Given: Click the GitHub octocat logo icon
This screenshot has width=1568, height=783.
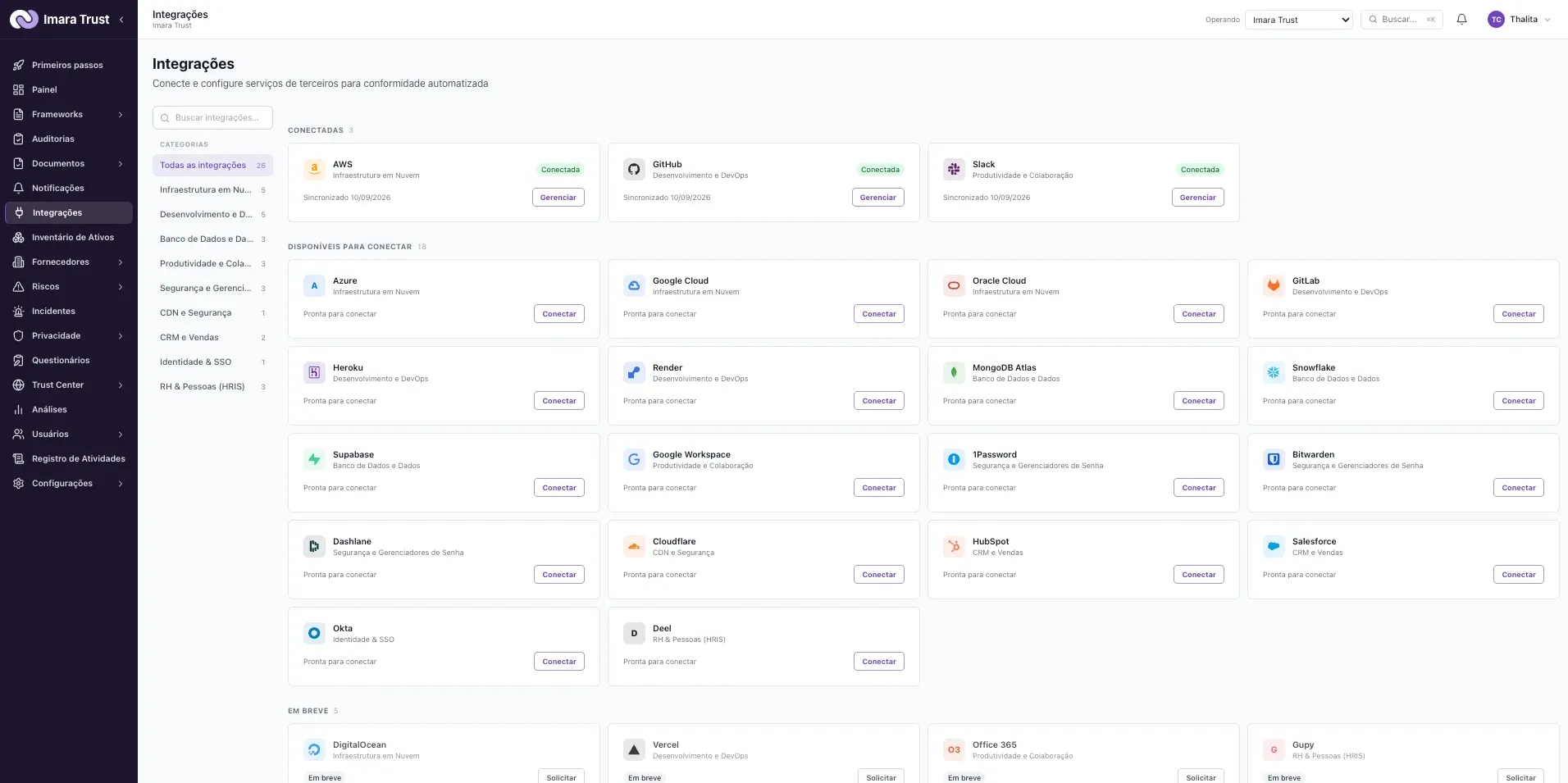Looking at the screenshot, I should [x=634, y=170].
